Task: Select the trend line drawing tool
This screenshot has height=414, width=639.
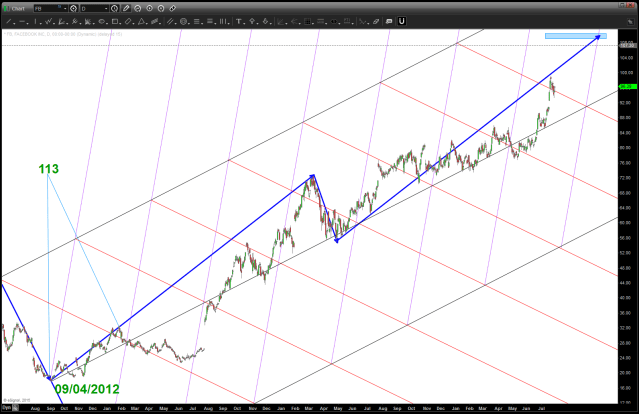Action: pyautogui.click(x=8, y=21)
